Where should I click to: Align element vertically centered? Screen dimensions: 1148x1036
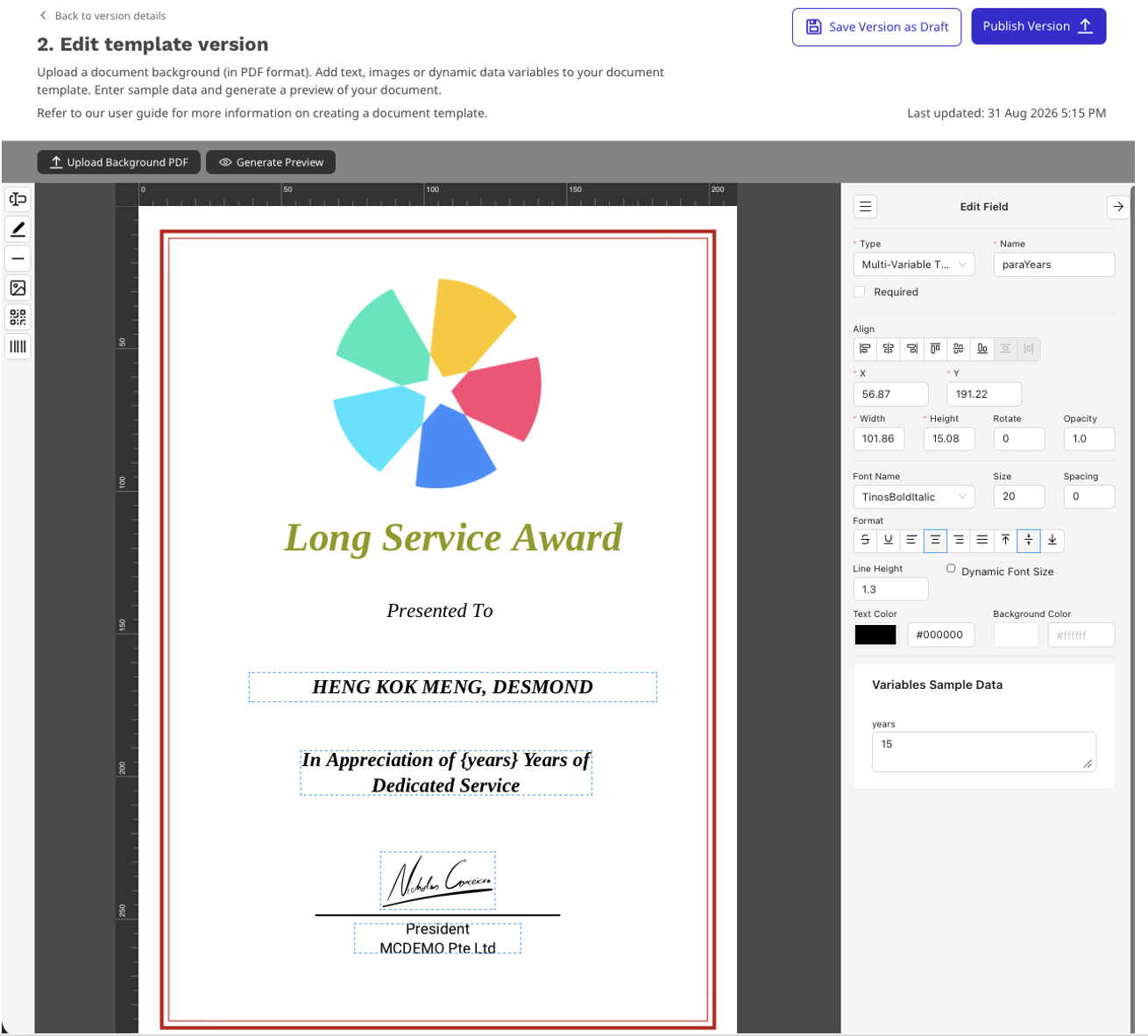tap(959, 349)
